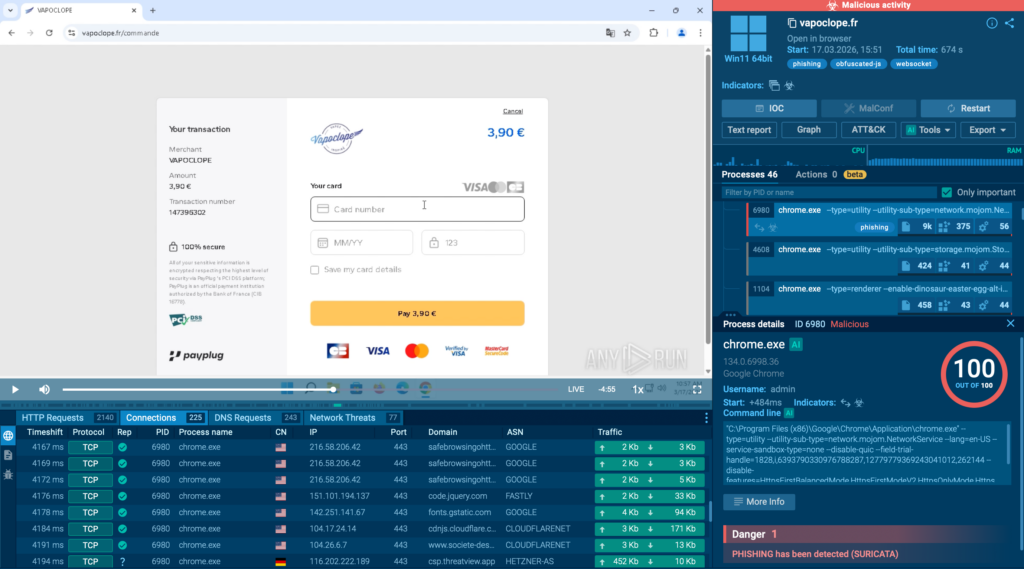Play the session recording
The height and width of the screenshot is (569, 1024).
tap(15, 389)
